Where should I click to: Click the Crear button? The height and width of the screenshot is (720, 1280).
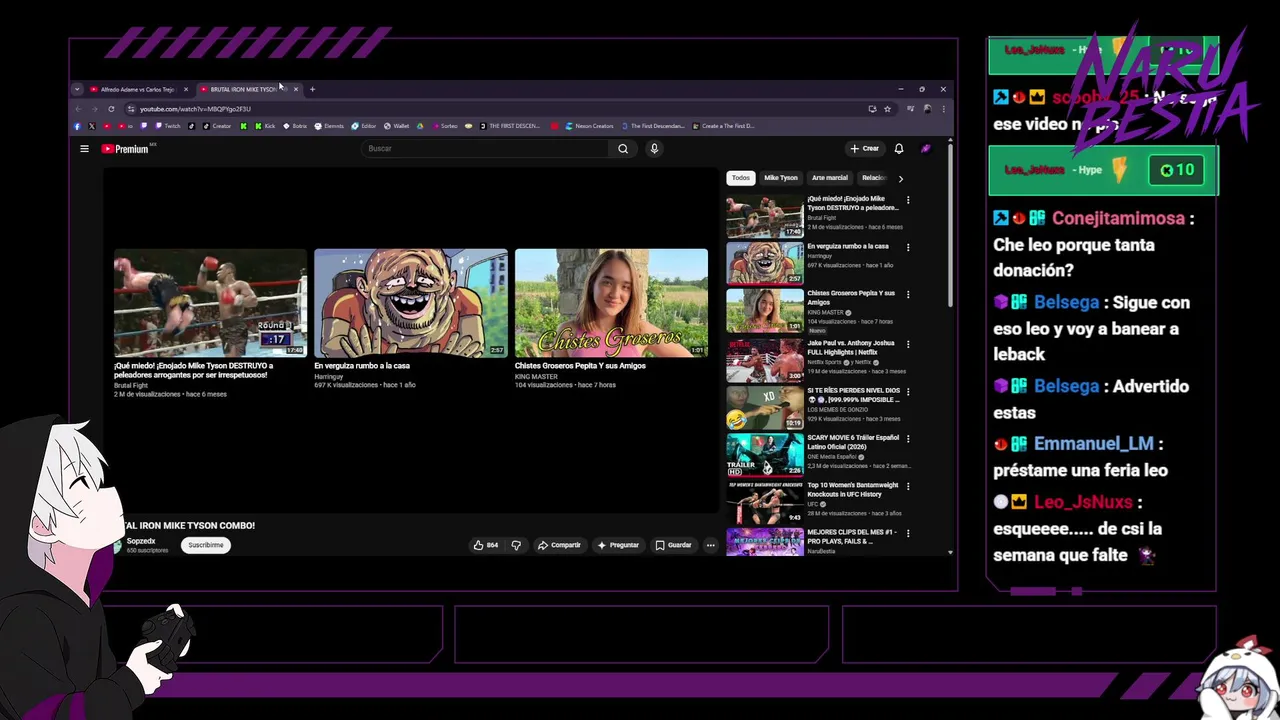[865, 148]
